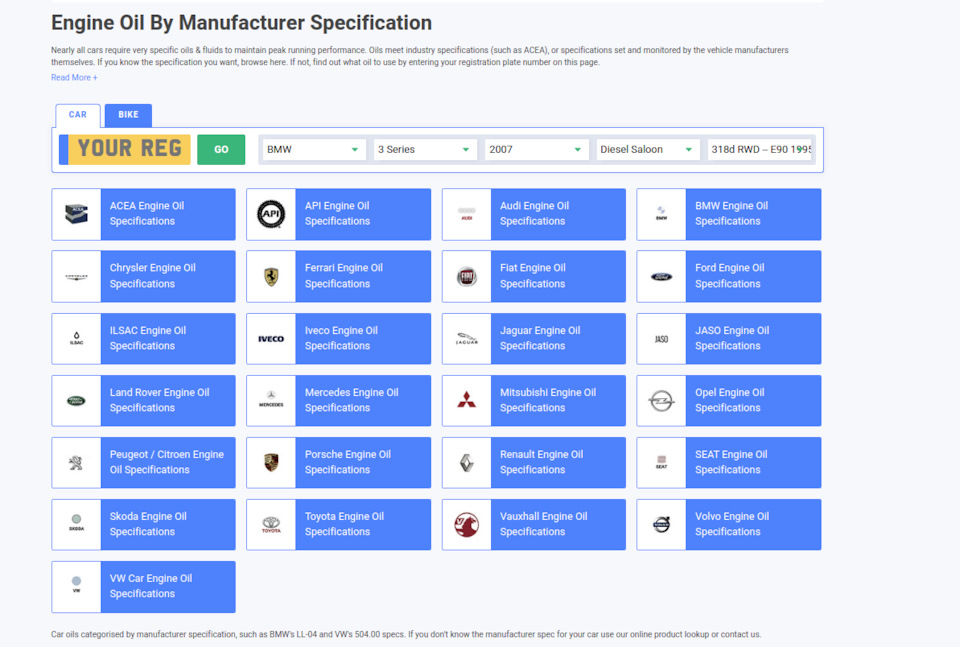960x647 pixels.
Task: Open Peugeot / Citroen Engine Oil Specifications
Action: click(x=143, y=463)
